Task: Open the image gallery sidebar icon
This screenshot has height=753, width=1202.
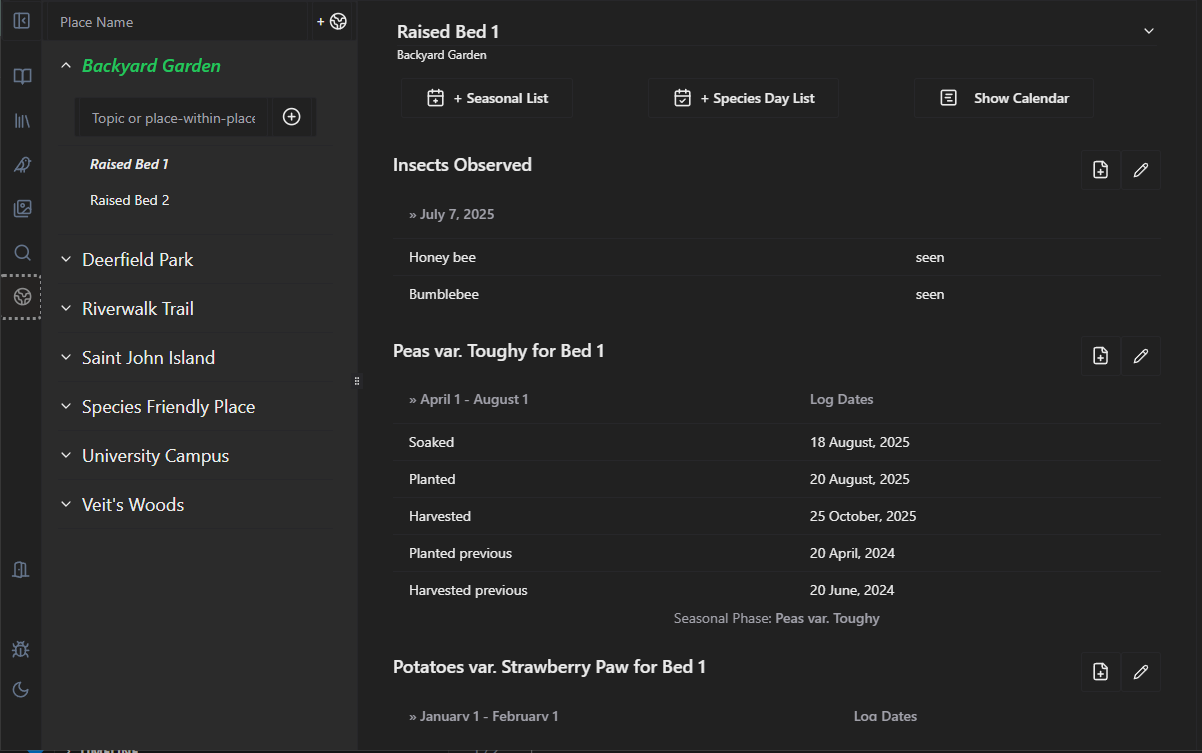Action: (x=21, y=209)
